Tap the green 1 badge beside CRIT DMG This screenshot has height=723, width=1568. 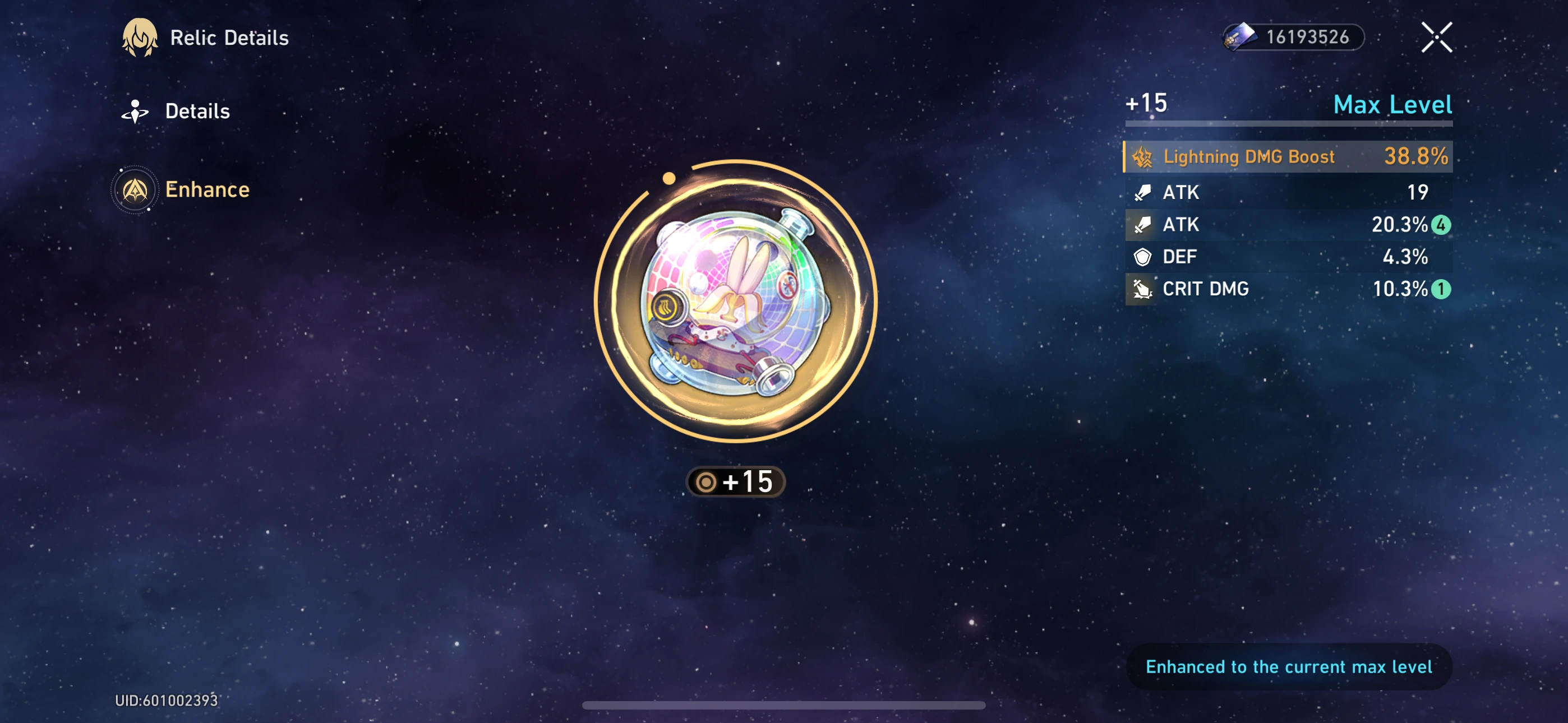click(1441, 289)
